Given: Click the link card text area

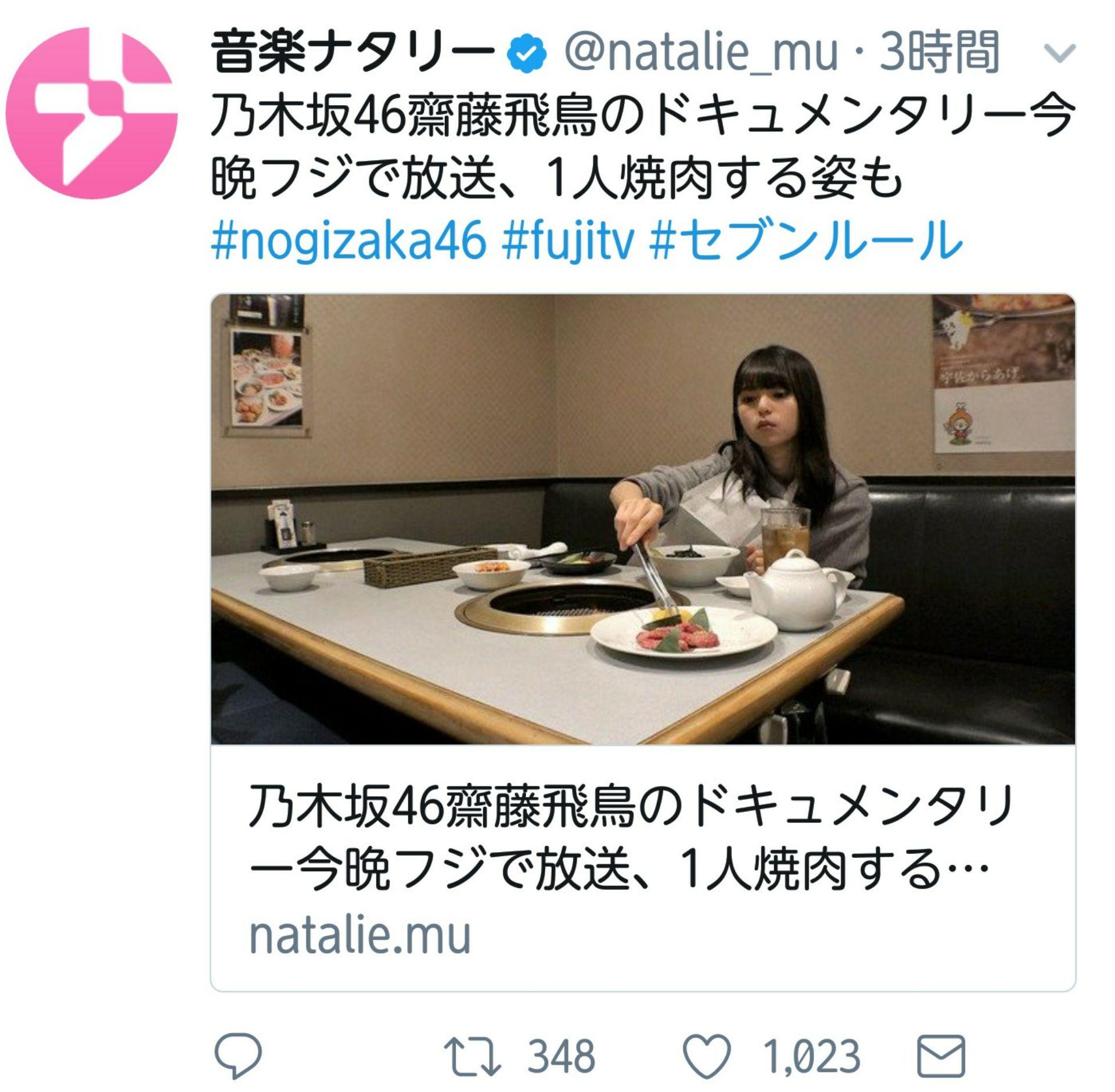Looking at the screenshot, I should pos(643,868).
